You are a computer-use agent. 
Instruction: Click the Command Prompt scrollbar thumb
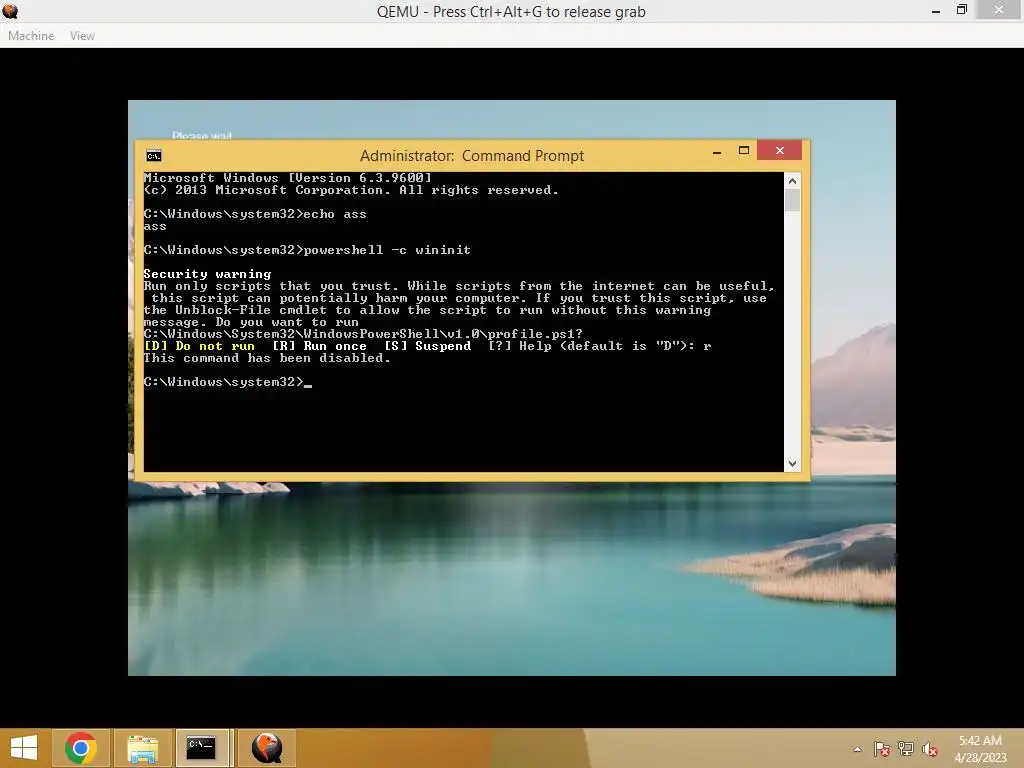point(792,200)
